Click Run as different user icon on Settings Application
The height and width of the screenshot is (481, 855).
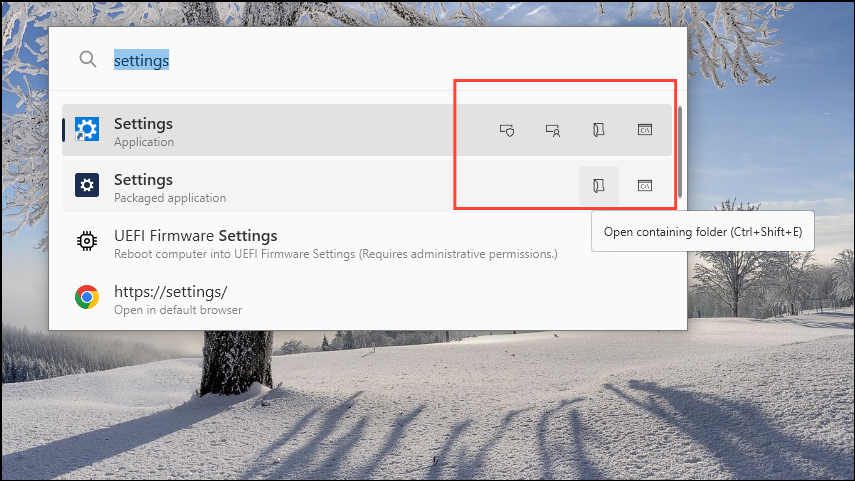(552, 130)
